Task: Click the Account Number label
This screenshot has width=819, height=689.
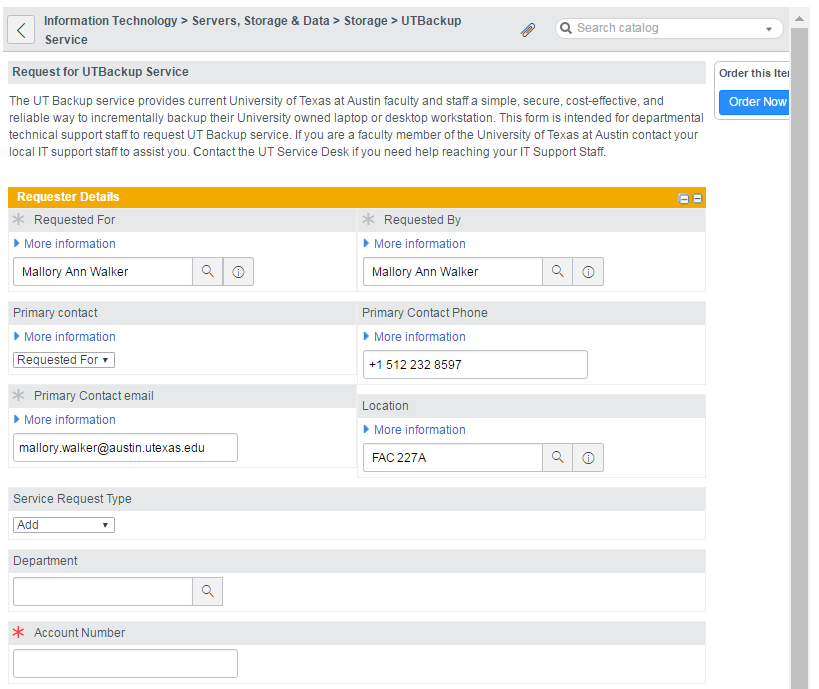Action: [79, 633]
